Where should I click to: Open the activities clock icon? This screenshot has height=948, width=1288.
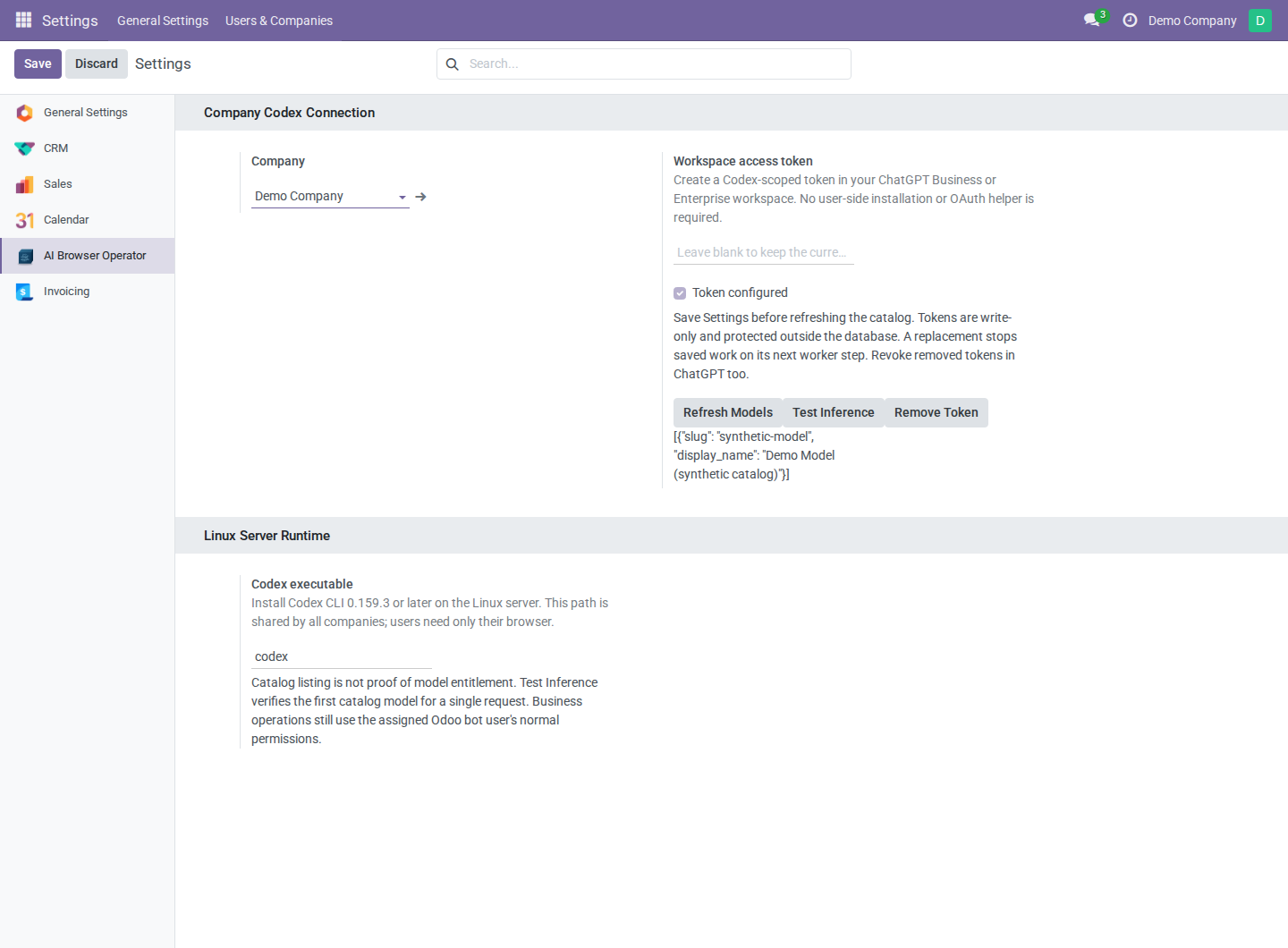1130,20
